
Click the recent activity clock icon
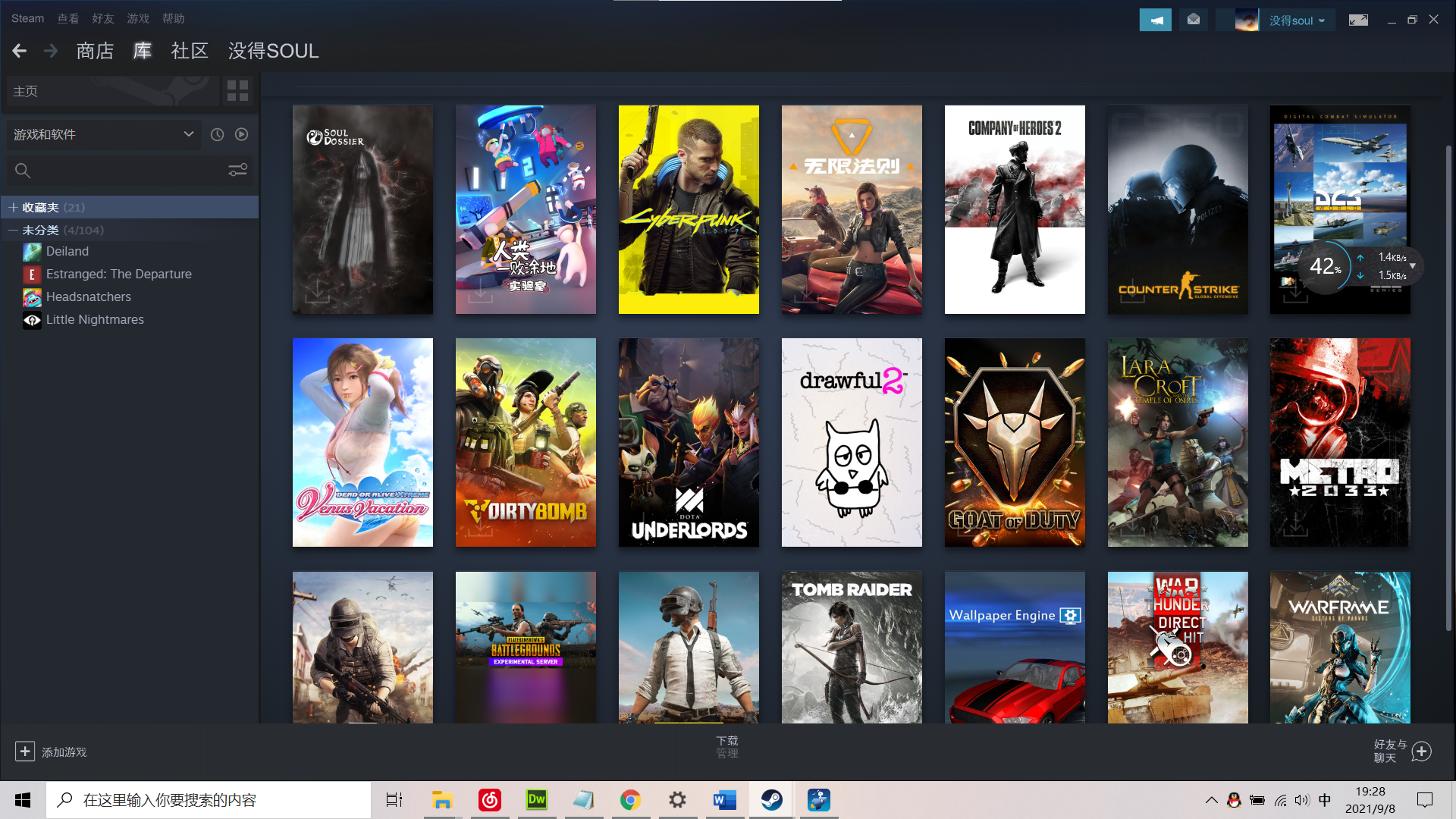pyautogui.click(x=217, y=134)
